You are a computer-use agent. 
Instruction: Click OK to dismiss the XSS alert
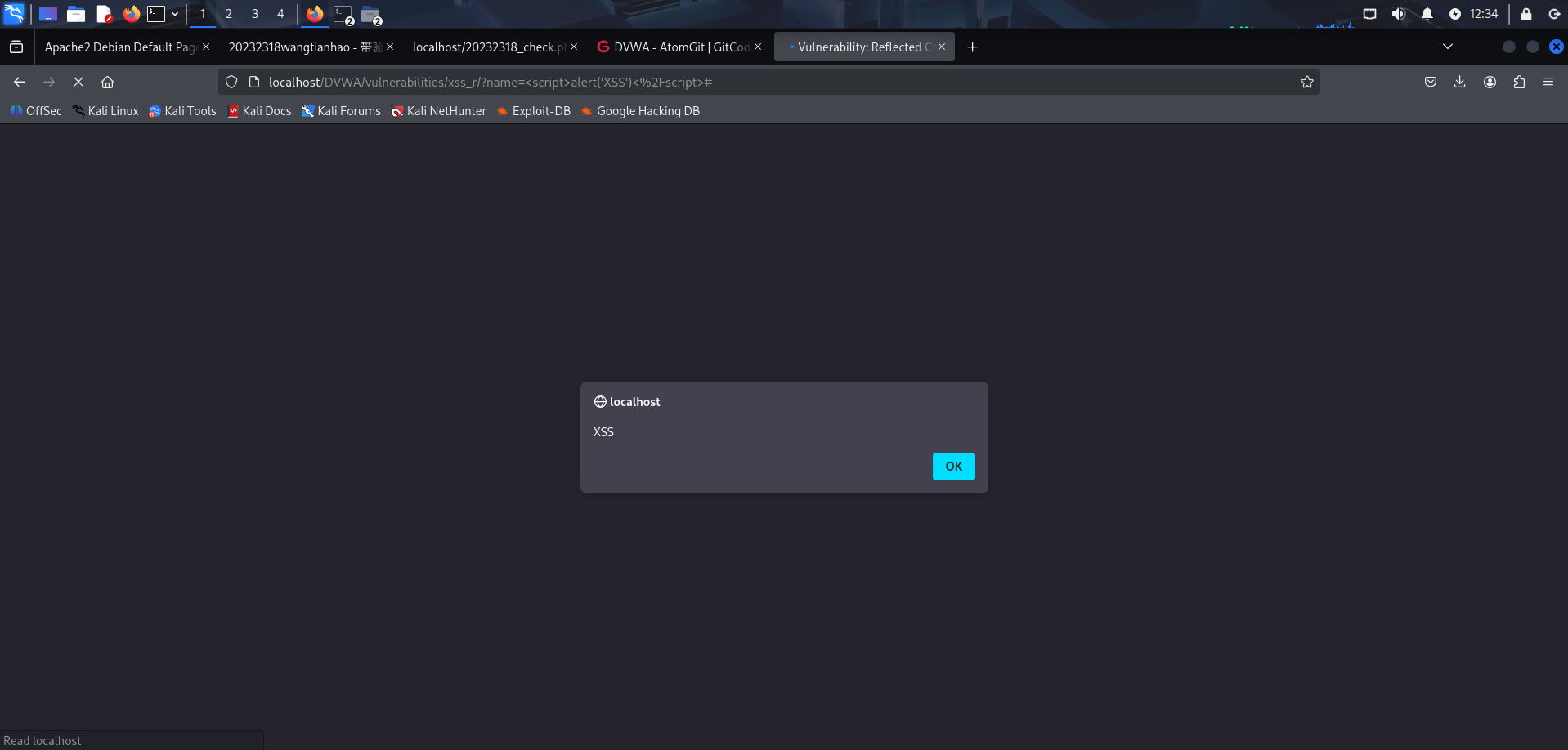pos(953,467)
